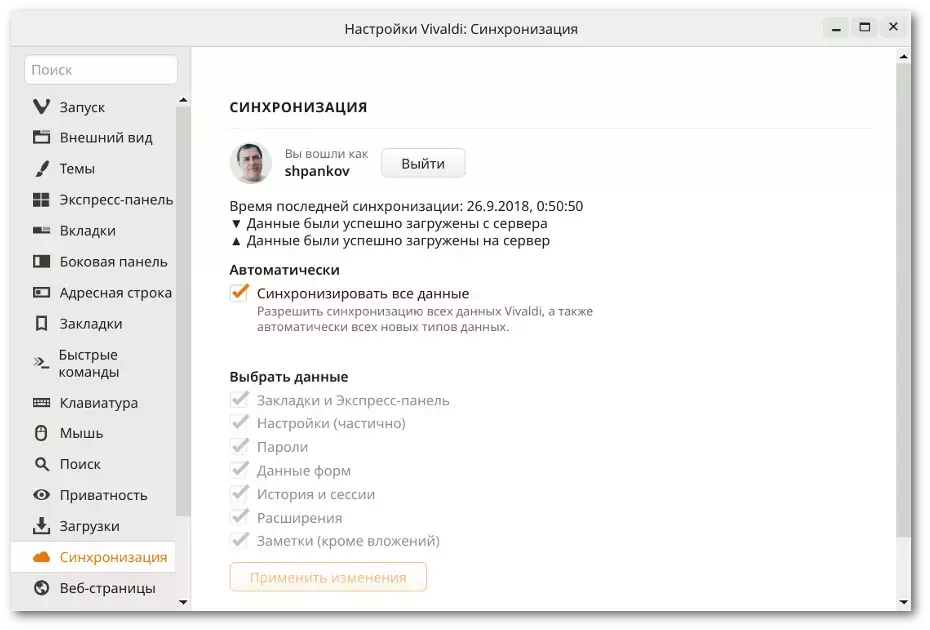Toggle the Данные форм checkbox

click(x=239, y=470)
